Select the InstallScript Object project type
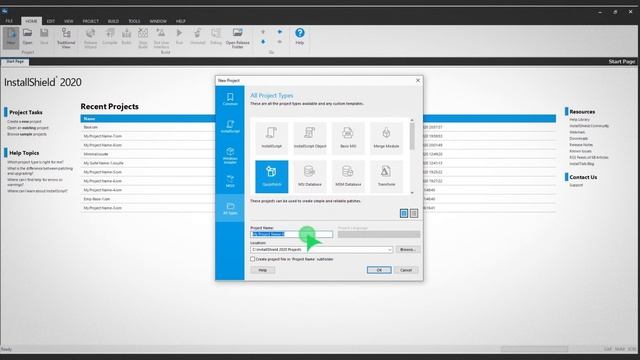The height and width of the screenshot is (360, 640). click(310, 138)
